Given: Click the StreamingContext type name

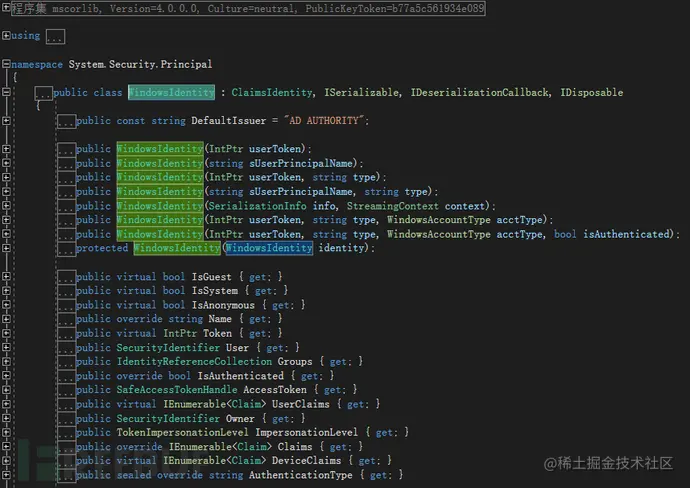Looking at the screenshot, I should pos(393,206).
